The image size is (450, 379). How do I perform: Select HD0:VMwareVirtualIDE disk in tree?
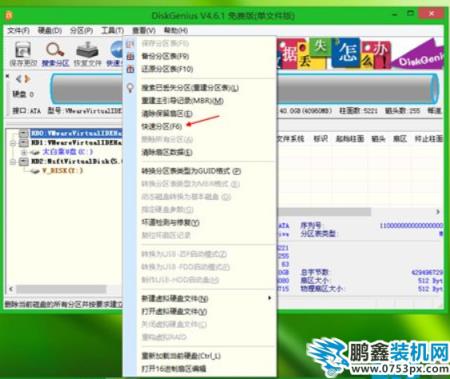pos(76,133)
